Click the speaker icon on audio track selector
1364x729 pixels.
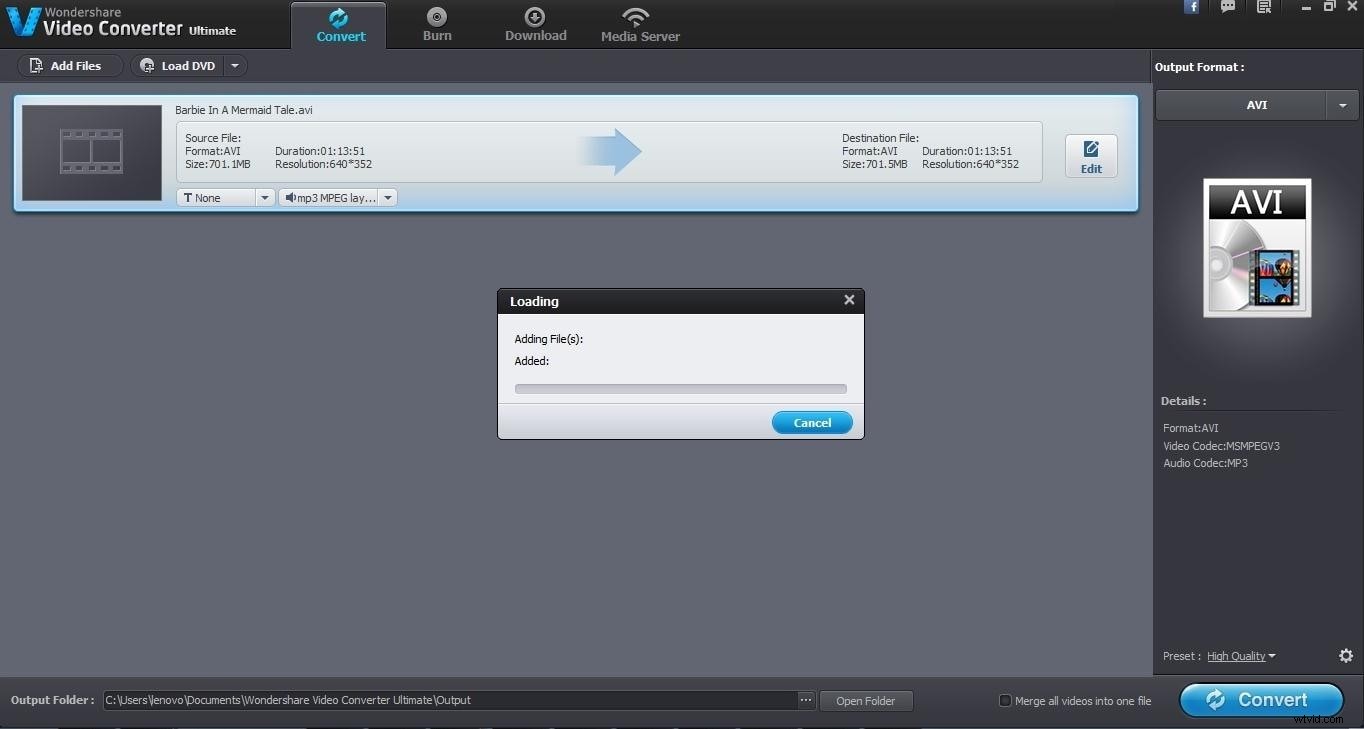point(291,197)
